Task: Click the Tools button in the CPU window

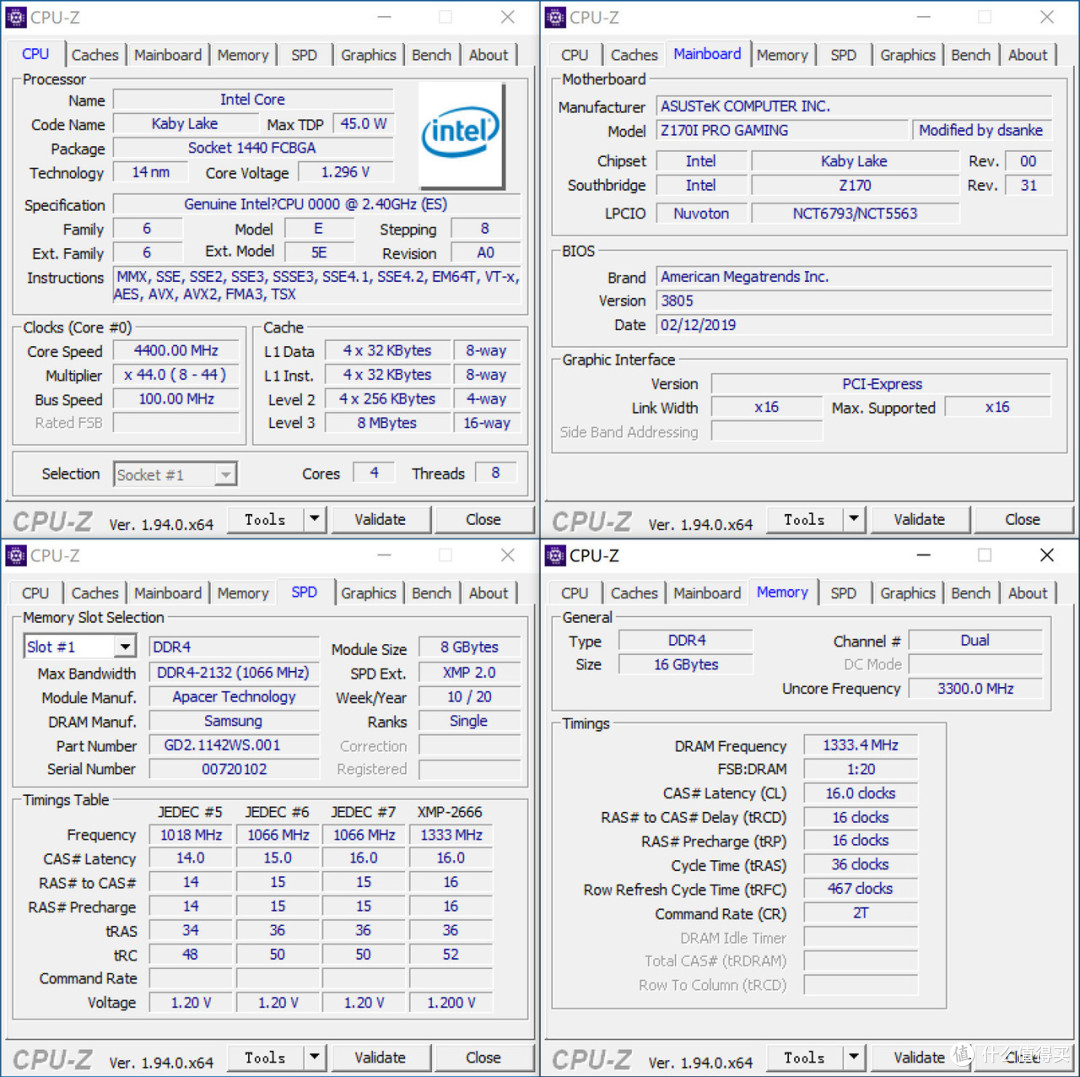Action: pyautogui.click(x=265, y=519)
